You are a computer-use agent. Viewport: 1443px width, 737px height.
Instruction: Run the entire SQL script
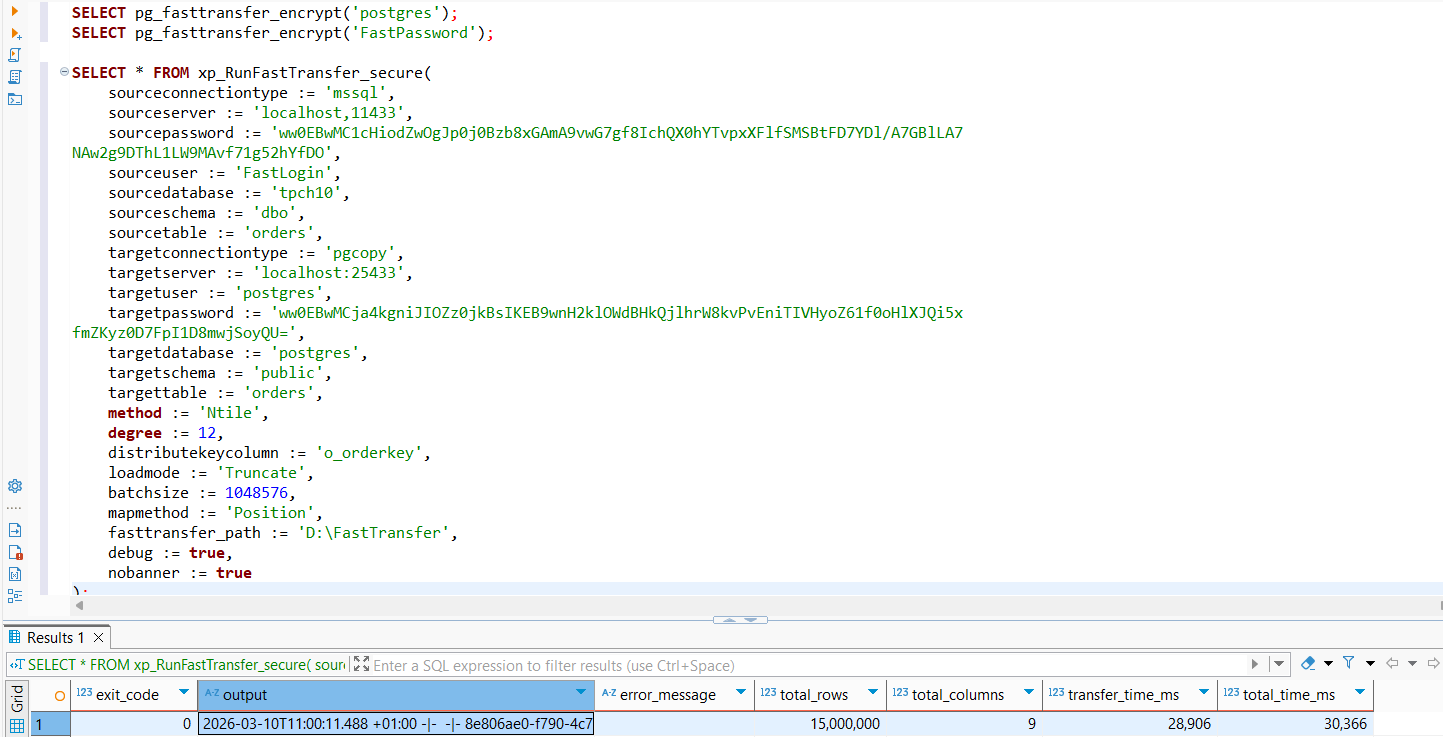coord(14,55)
